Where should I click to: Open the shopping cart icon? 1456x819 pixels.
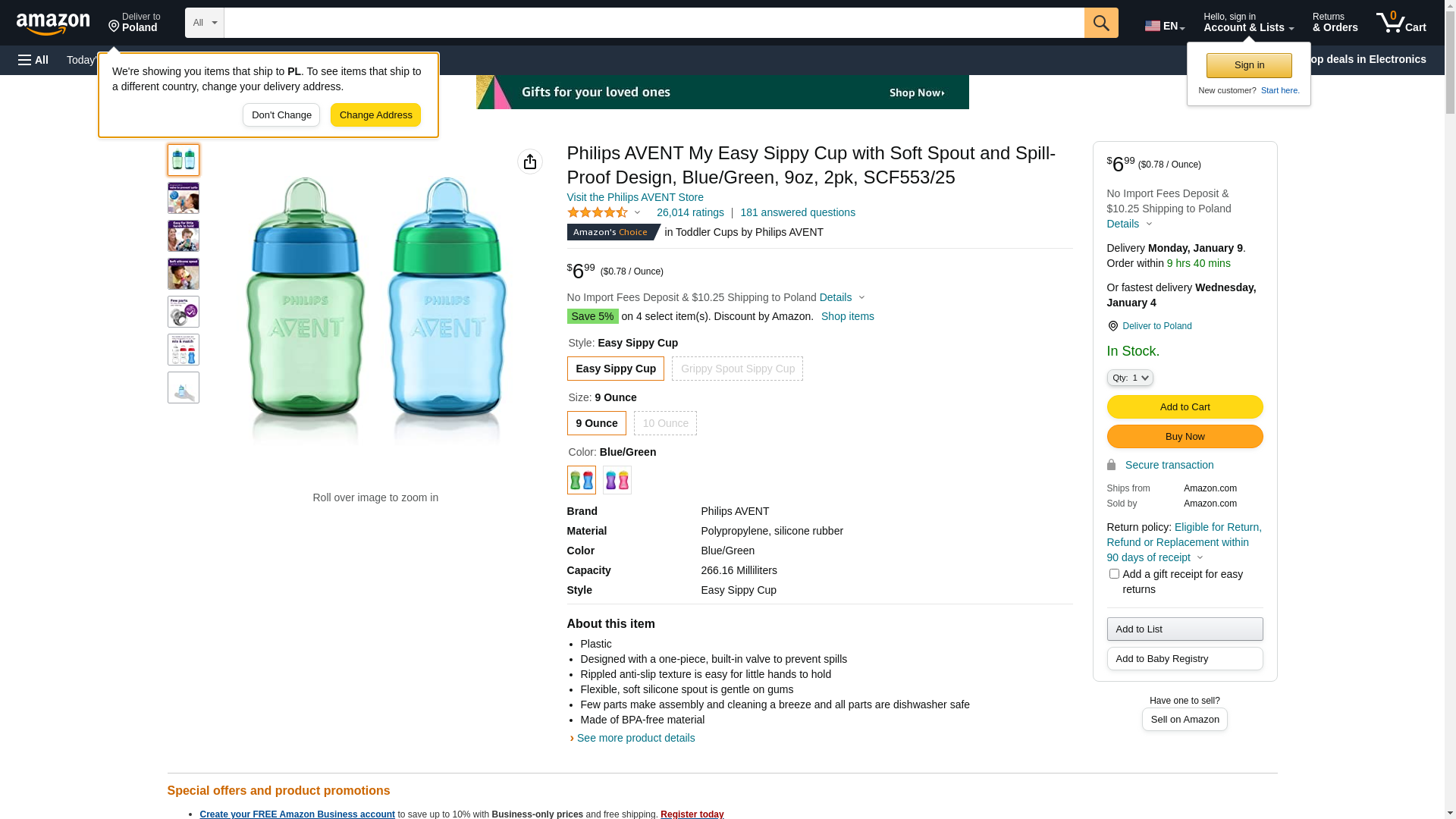pyautogui.click(x=1401, y=23)
